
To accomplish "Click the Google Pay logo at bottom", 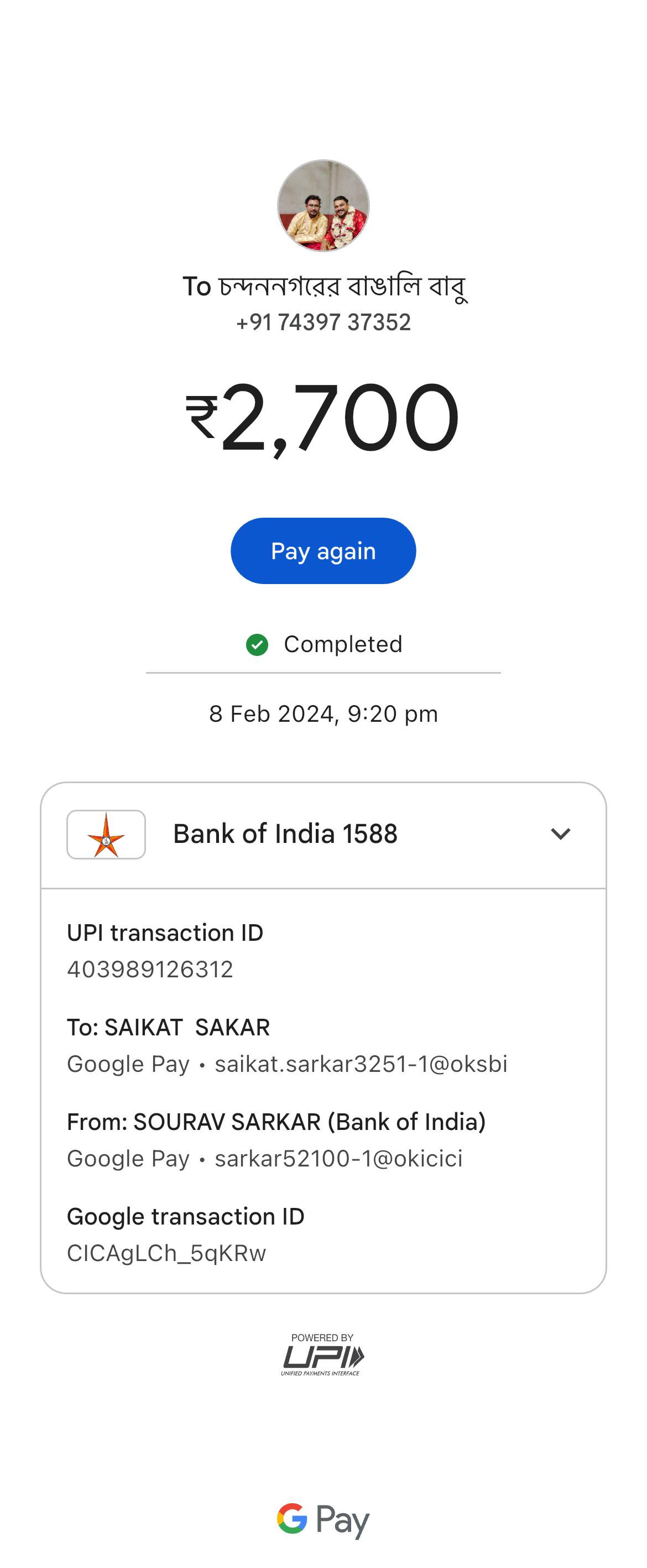I will pyautogui.click(x=322, y=1519).
